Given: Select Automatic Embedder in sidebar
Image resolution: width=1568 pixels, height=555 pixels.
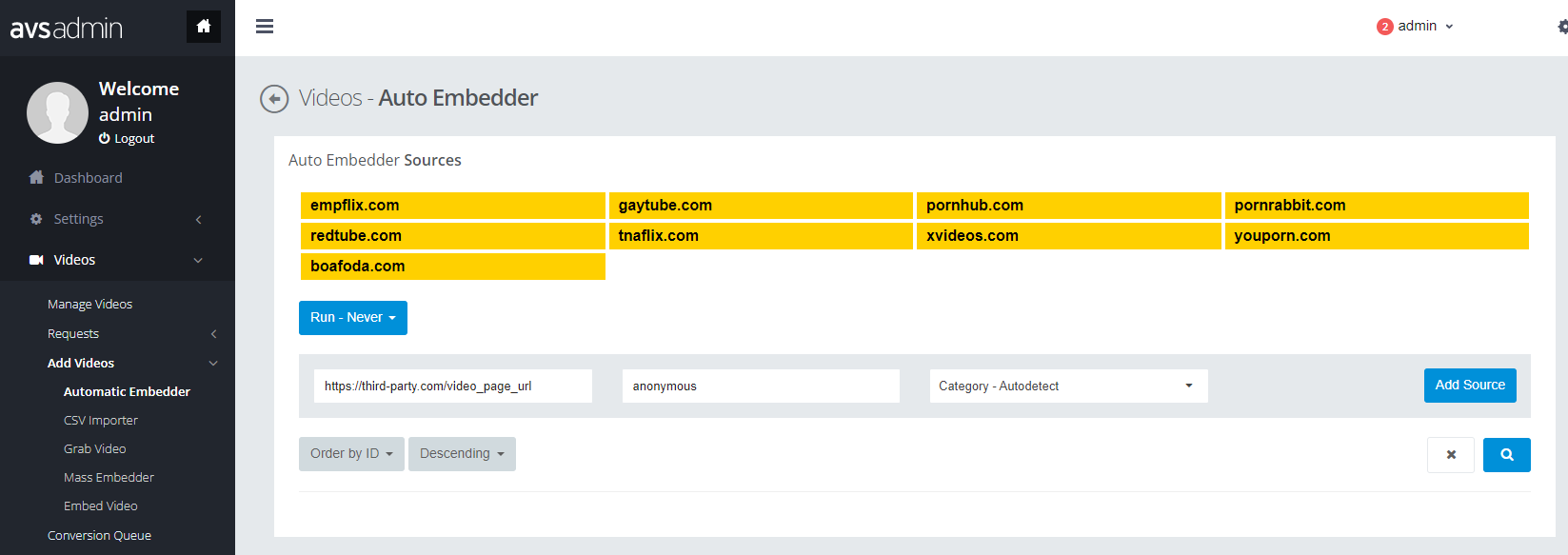Looking at the screenshot, I should coord(127,392).
